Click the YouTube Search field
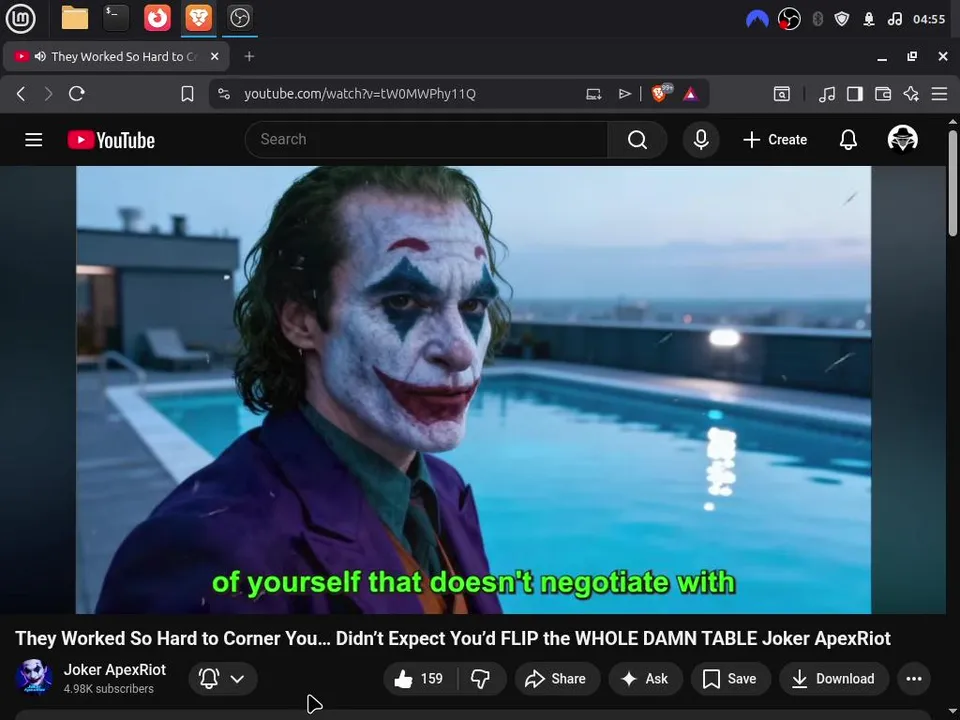Viewport: 960px width, 720px height. (426, 140)
